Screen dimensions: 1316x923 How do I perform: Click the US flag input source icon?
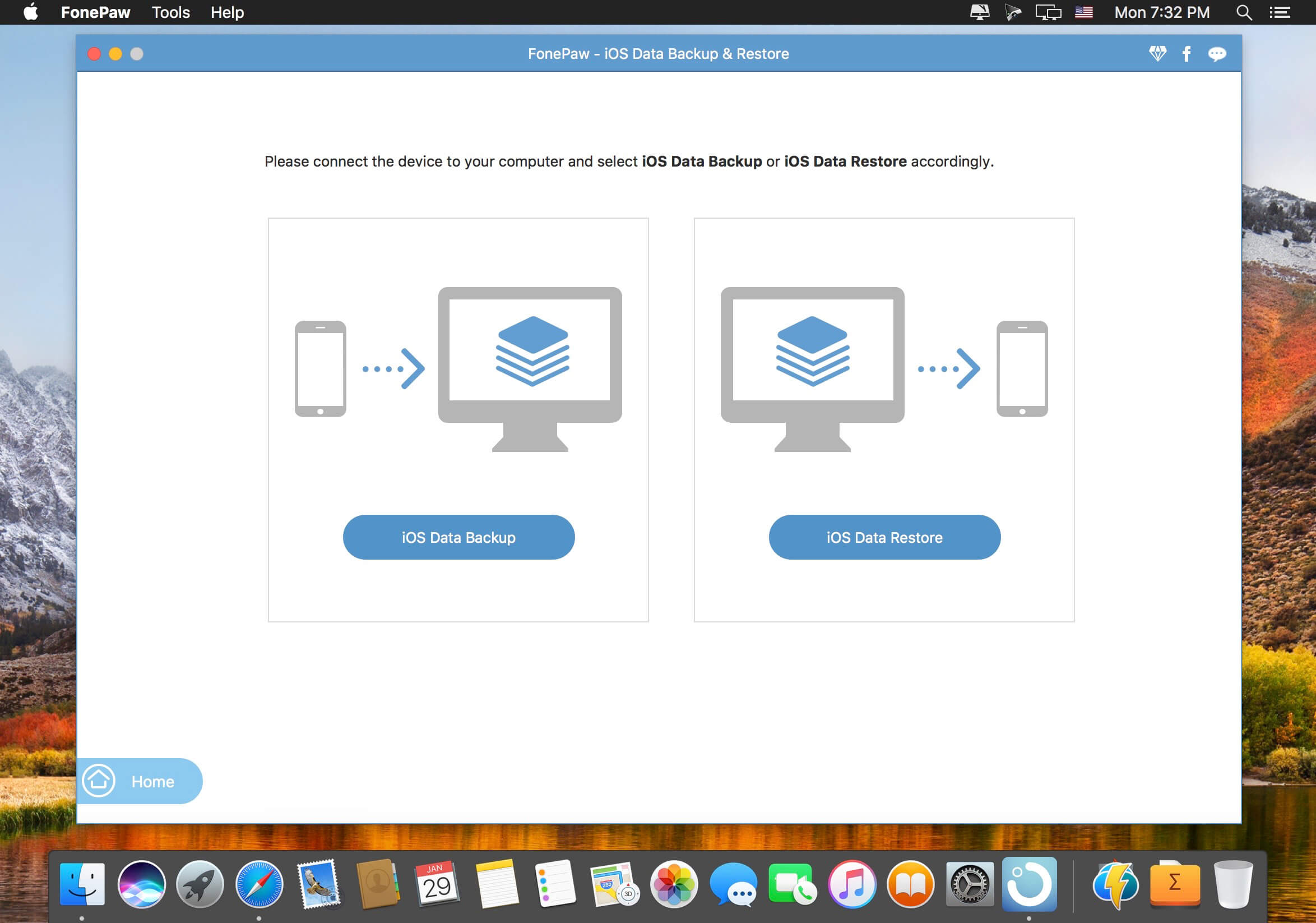[1083, 12]
